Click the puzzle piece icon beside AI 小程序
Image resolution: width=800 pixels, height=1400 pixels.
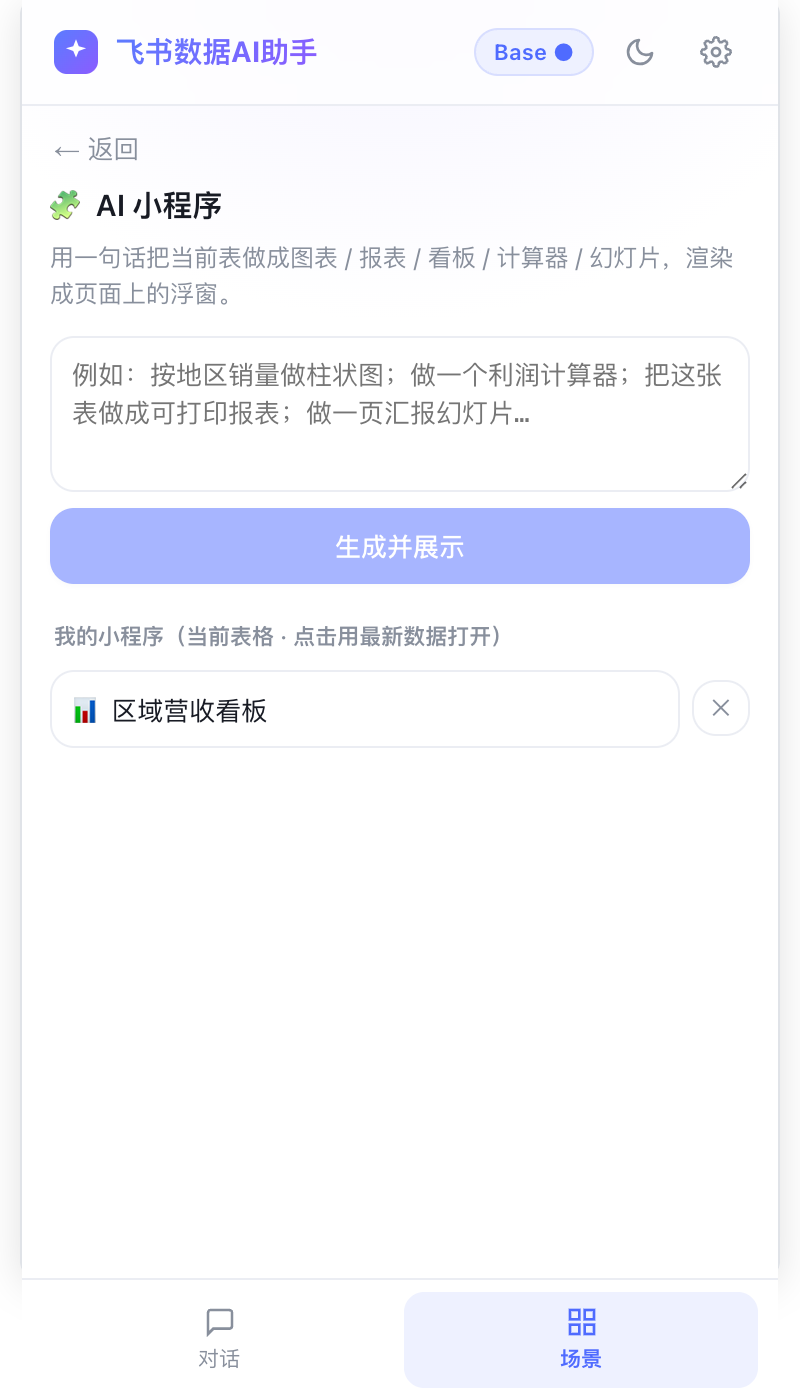pyautogui.click(x=65, y=206)
